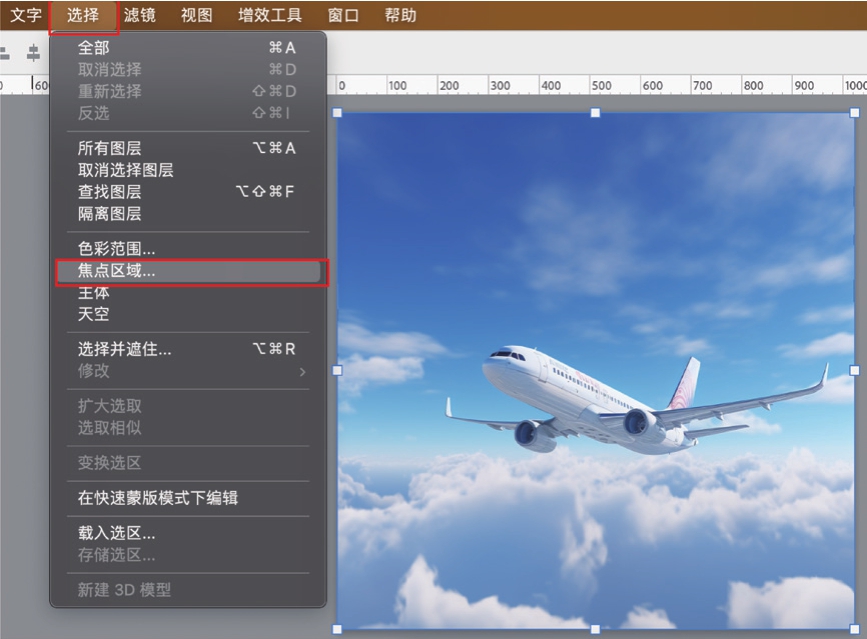Choose 天空 sky selection

point(188,314)
